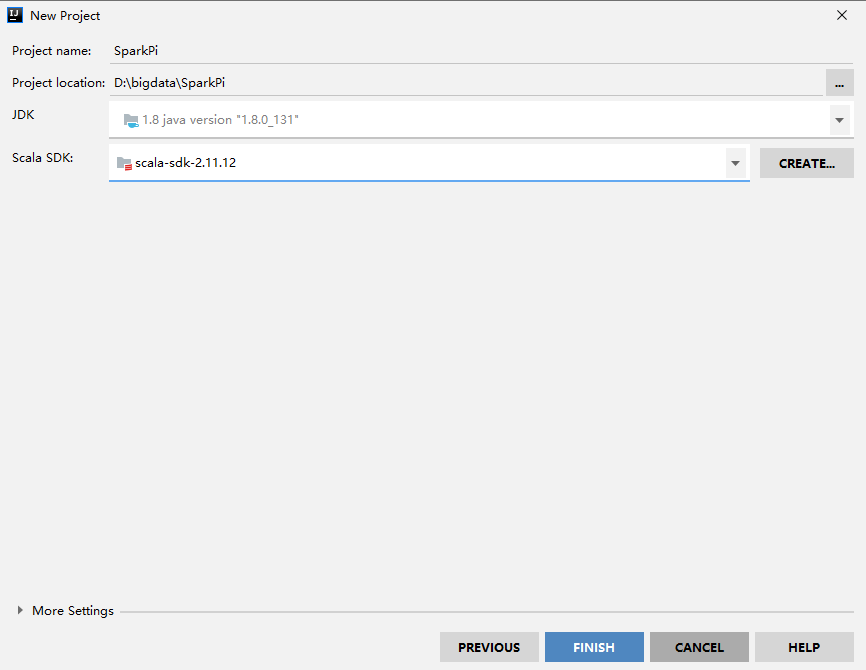866x670 pixels.
Task: Go back with the PREVIOUS button
Action: point(489,647)
